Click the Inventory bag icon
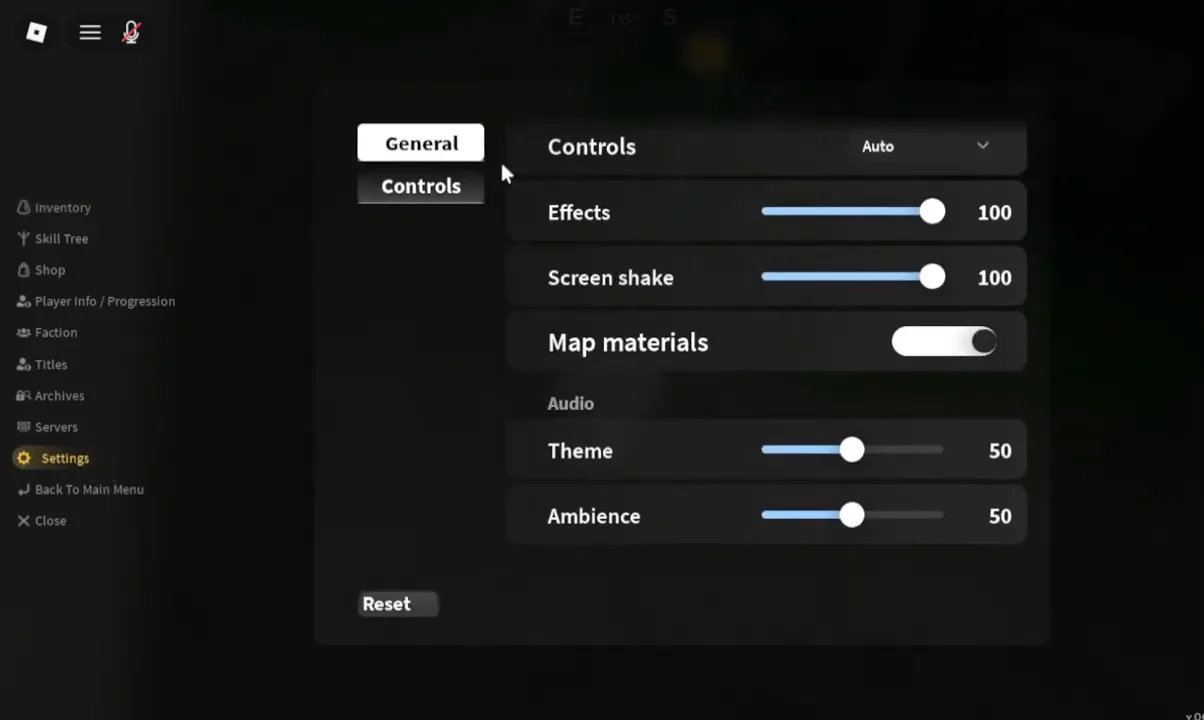Viewport: 1204px width, 720px height. click(23, 207)
